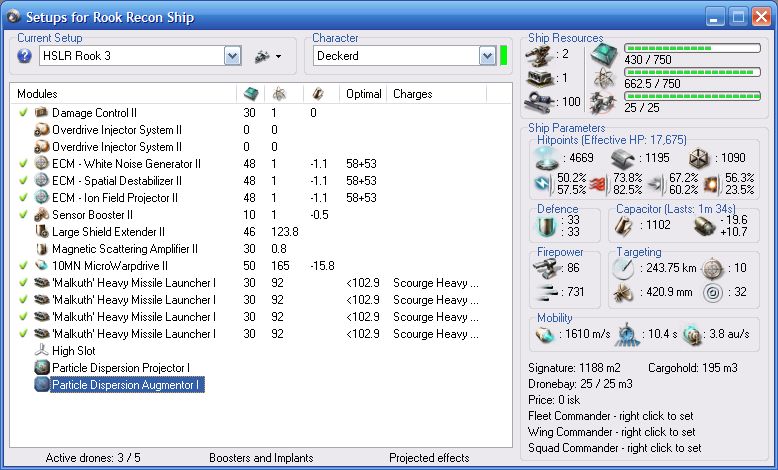Click the CPU column header icon
Viewport: 778px width, 470px height.
[x=251, y=94]
